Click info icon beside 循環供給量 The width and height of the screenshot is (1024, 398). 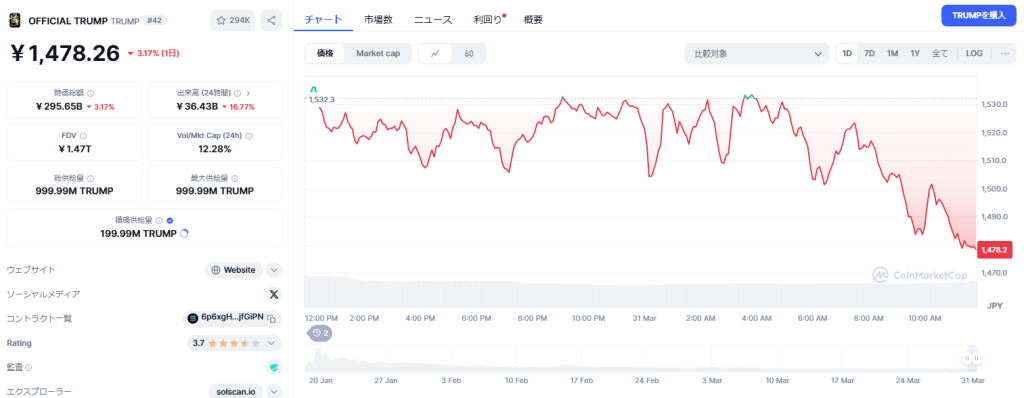click(x=159, y=221)
